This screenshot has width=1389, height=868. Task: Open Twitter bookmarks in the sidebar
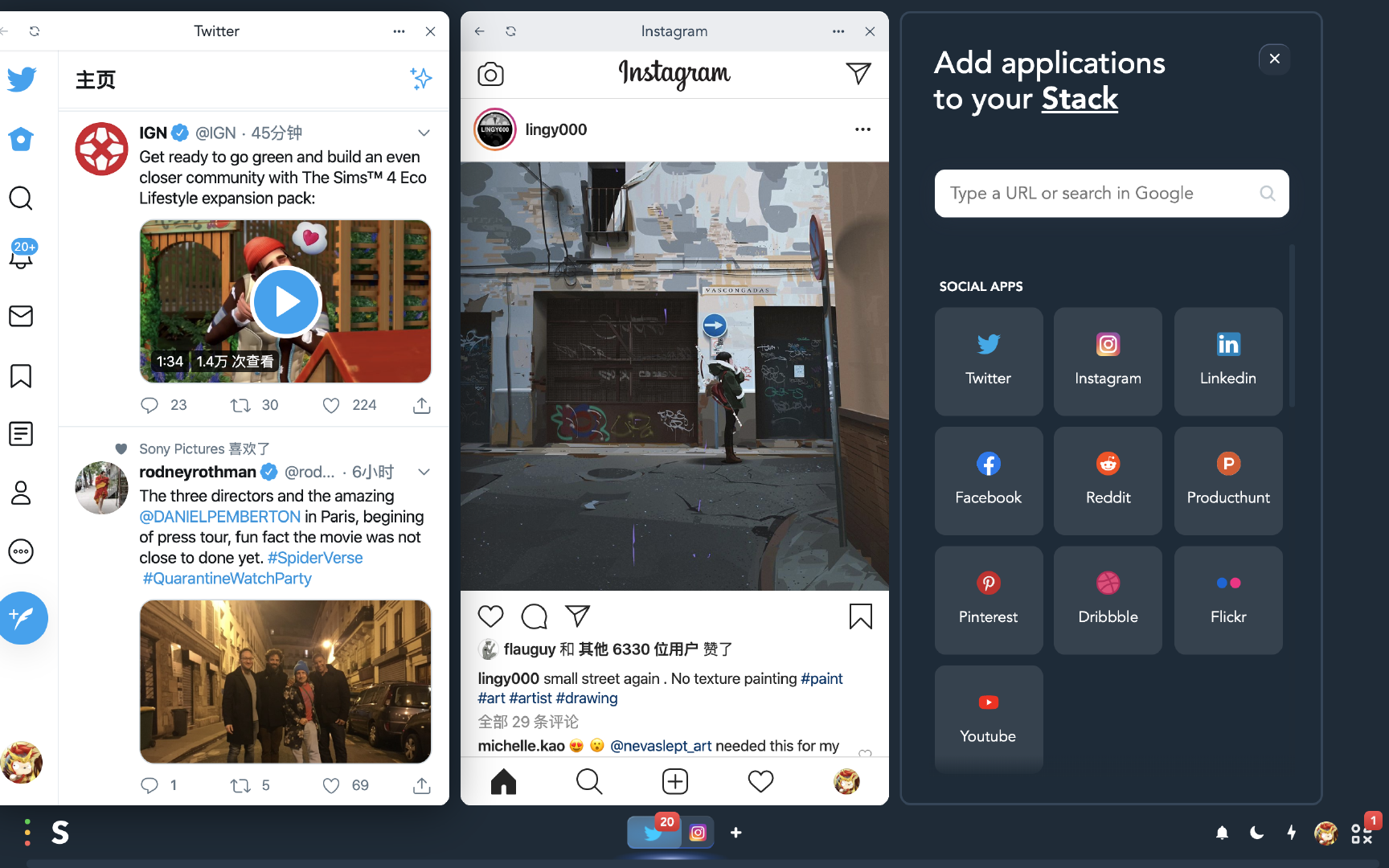[x=21, y=375]
